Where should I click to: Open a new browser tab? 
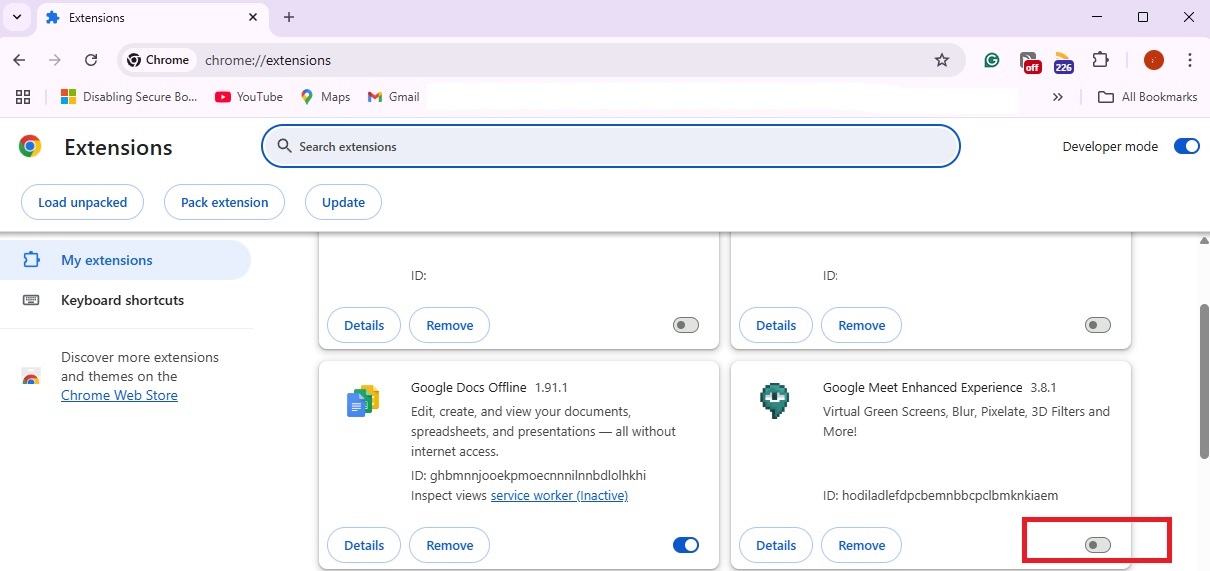289,17
